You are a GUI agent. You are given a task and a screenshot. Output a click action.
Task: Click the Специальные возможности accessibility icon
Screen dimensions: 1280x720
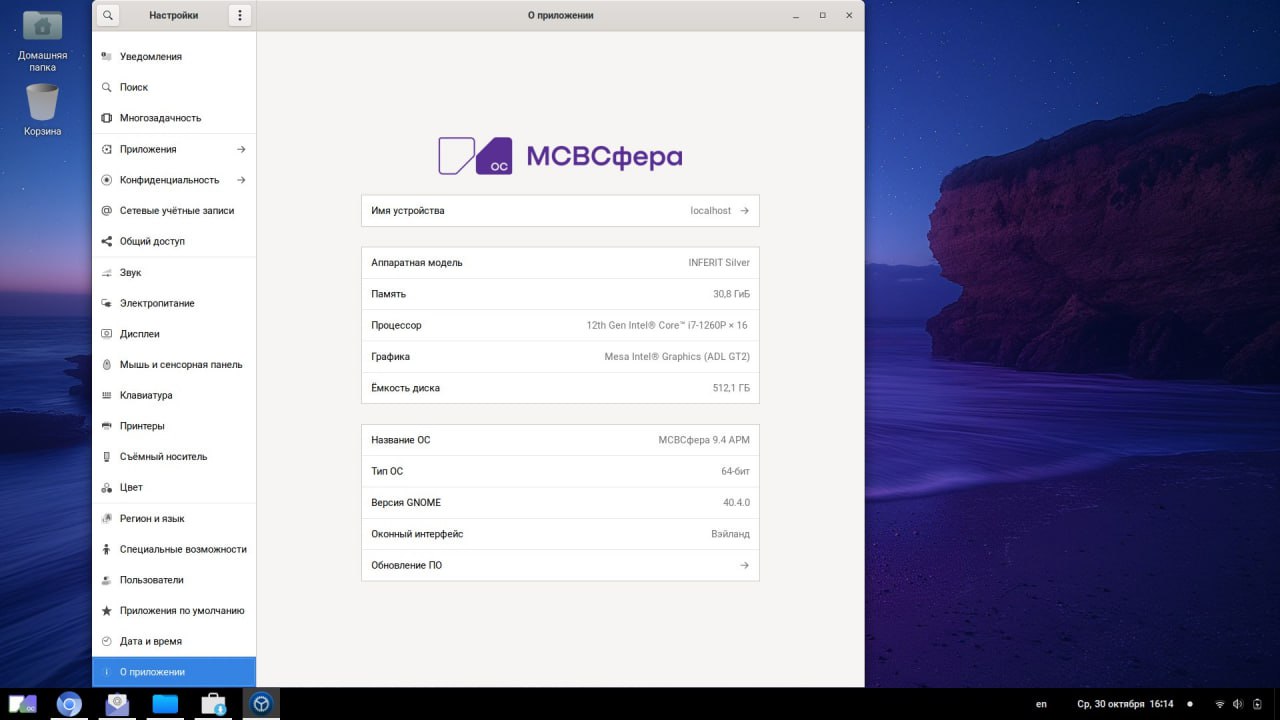[x=106, y=549]
